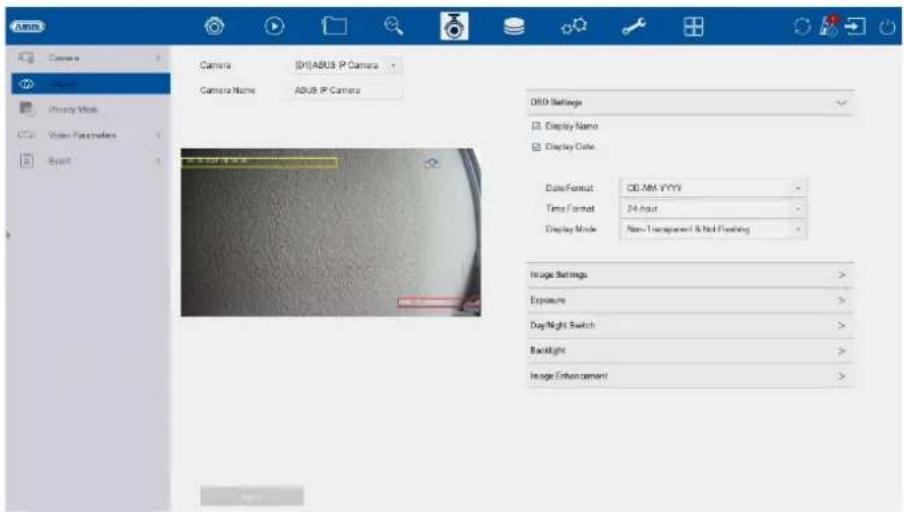This screenshot has height=512, width=904.
Task: Click the Time Format label
Action: tap(570, 209)
